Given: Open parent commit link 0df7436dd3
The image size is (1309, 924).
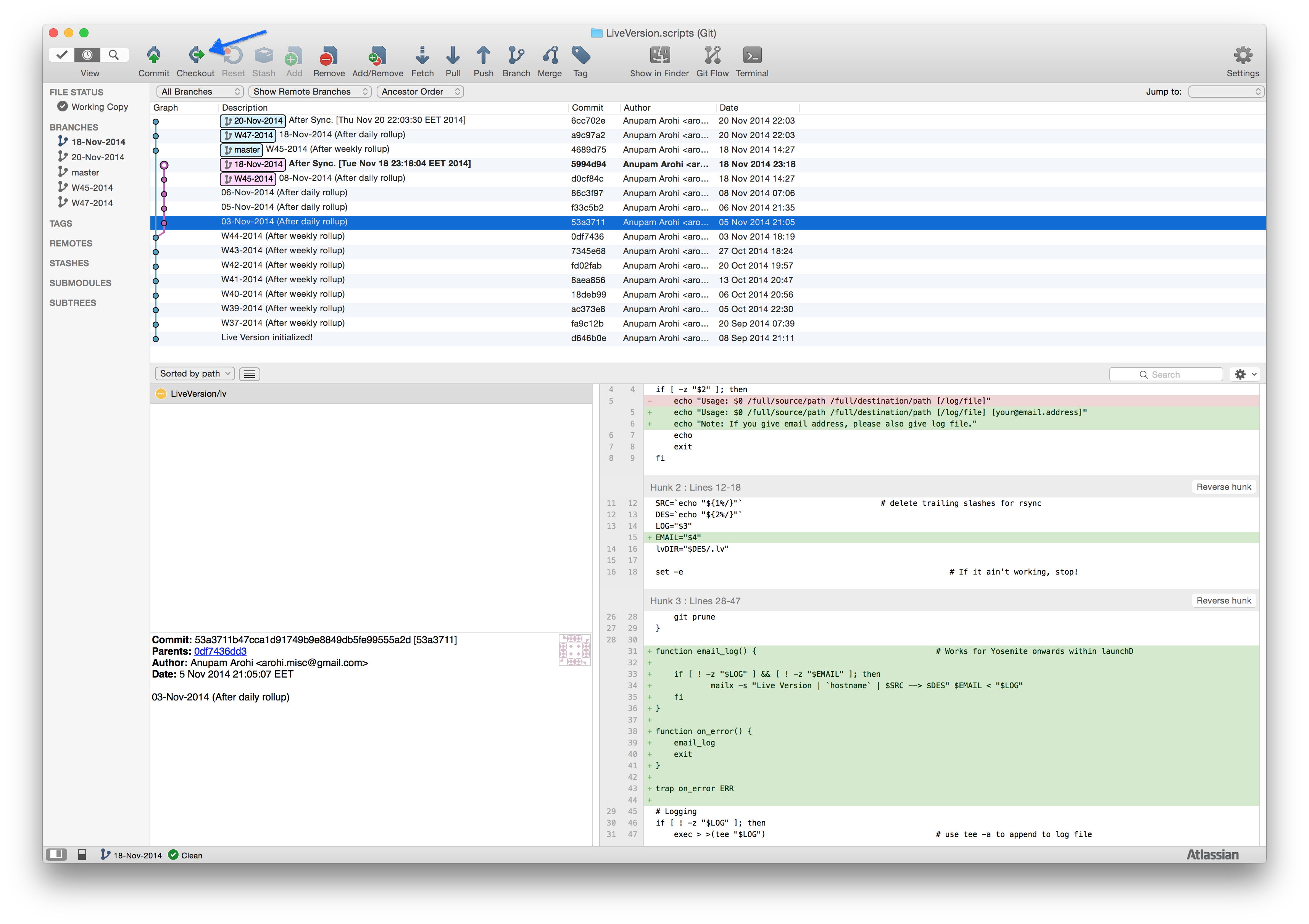Looking at the screenshot, I should click(x=220, y=651).
